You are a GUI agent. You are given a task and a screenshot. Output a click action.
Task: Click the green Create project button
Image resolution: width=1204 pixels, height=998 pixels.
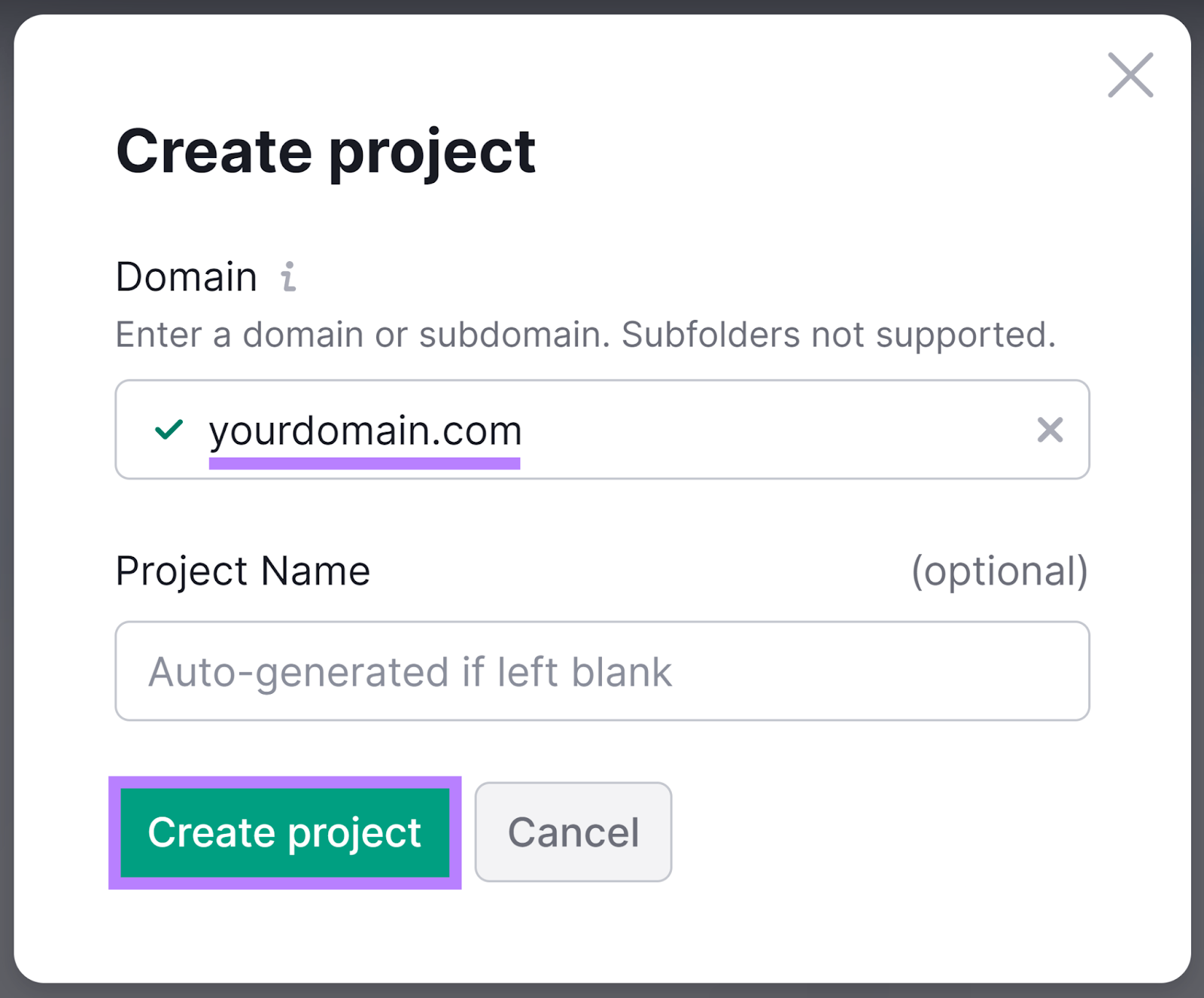click(x=285, y=832)
